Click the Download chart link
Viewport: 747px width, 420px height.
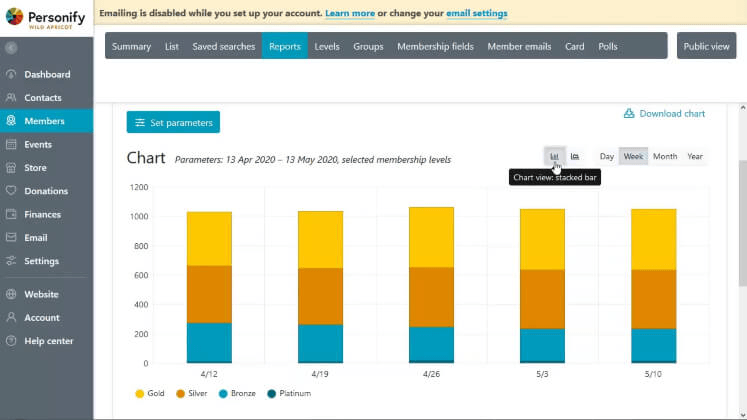(x=665, y=113)
